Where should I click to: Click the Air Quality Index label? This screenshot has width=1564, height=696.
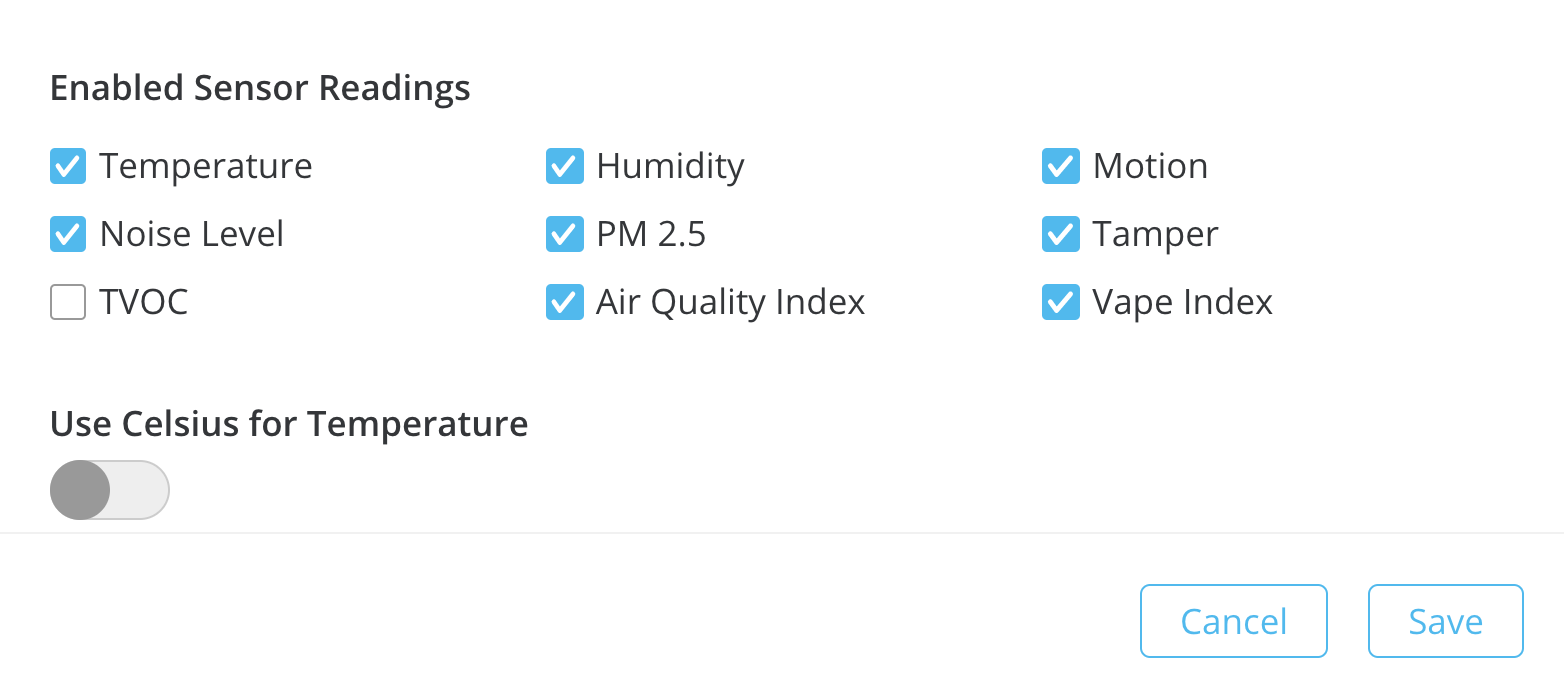coord(730,301)
